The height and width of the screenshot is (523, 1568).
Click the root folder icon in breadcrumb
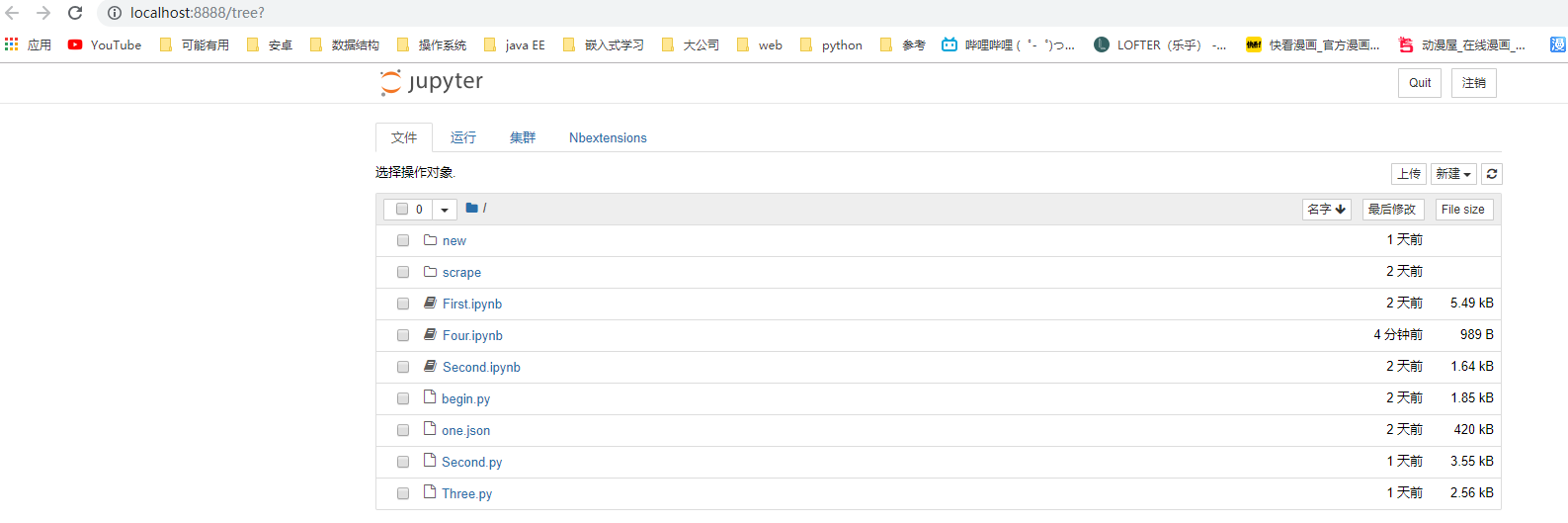click(472, 208)
